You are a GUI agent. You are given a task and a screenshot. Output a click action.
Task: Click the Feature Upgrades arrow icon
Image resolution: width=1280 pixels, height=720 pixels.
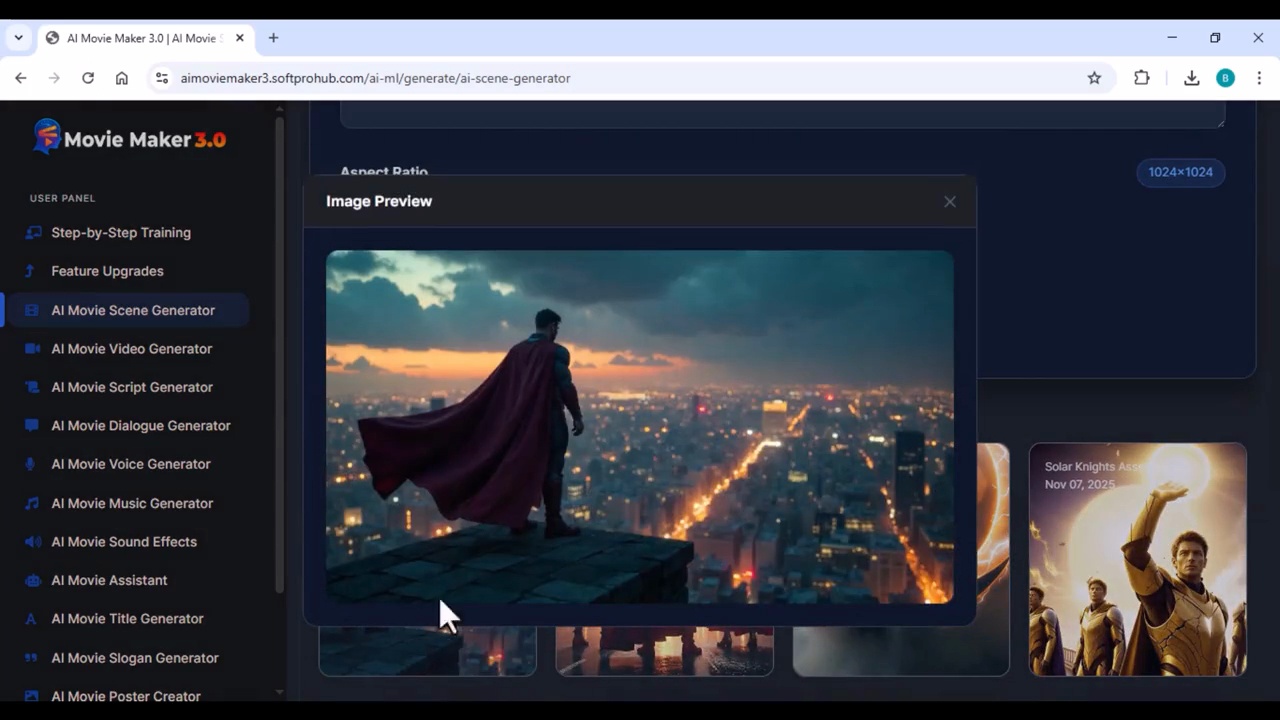30,271
